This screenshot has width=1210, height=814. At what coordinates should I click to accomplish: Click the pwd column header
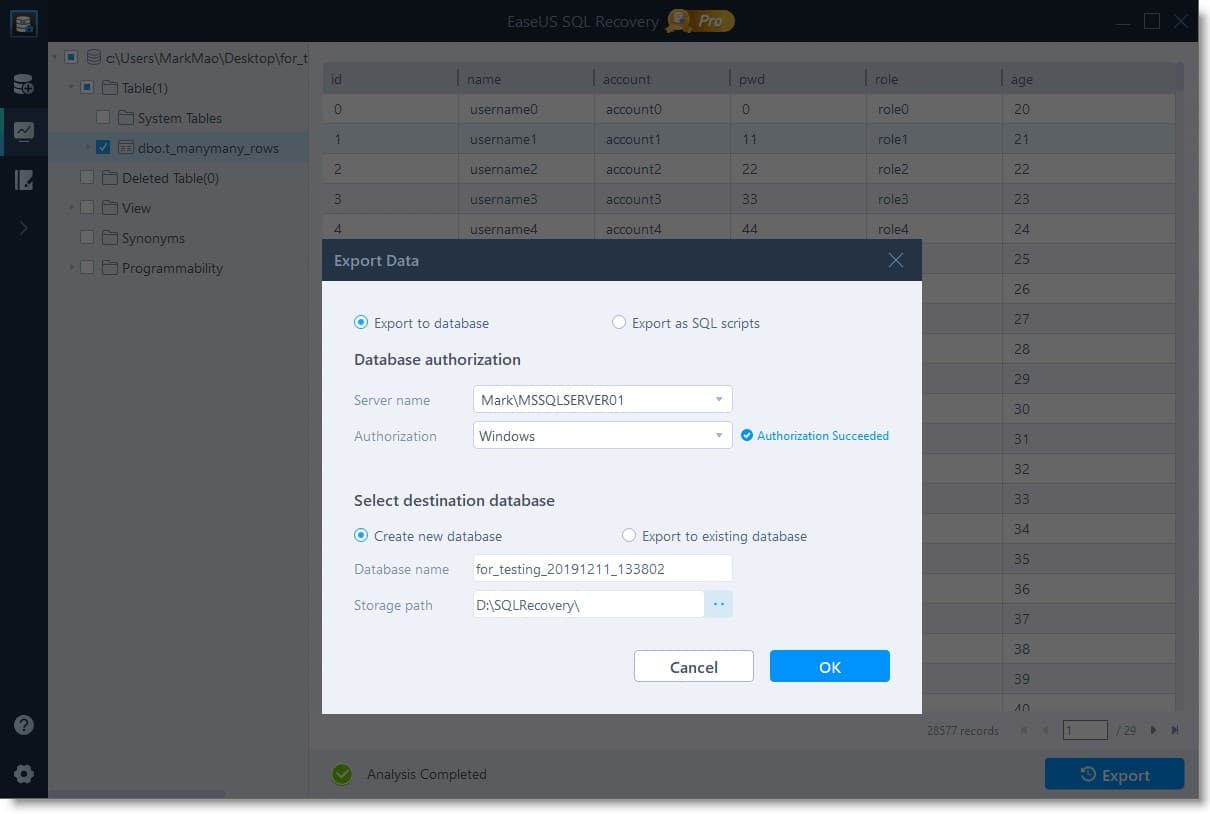pos(798,79)
